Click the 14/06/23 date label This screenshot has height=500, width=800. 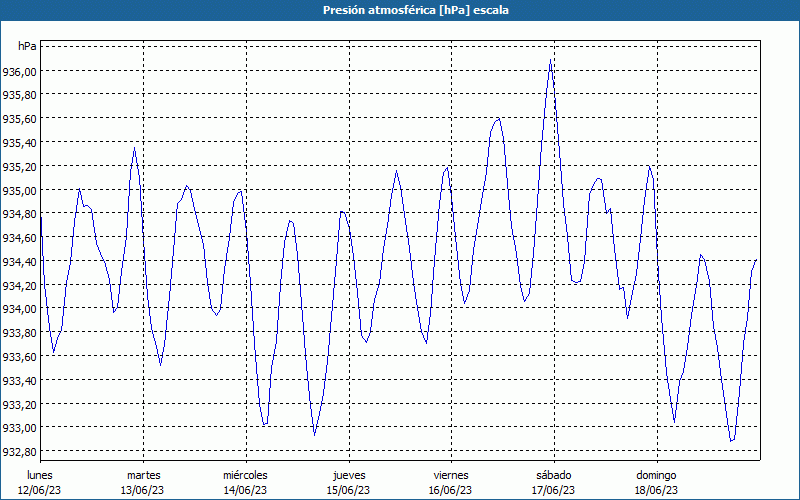245,490
